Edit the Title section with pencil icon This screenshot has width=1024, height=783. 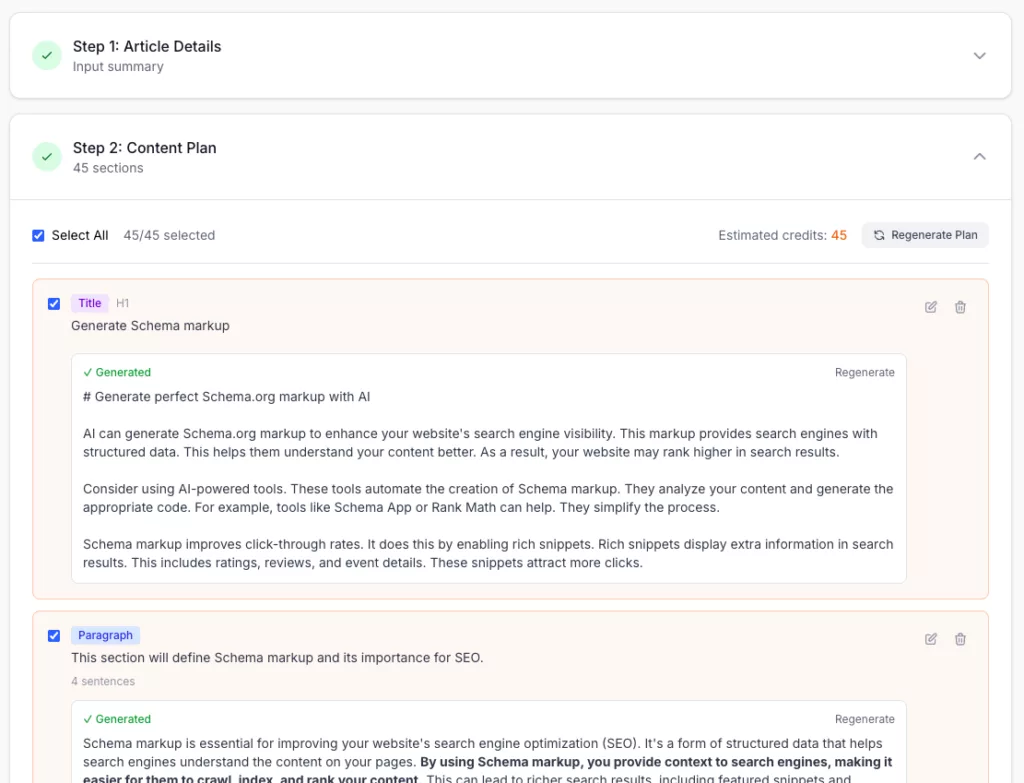(931, 307)
